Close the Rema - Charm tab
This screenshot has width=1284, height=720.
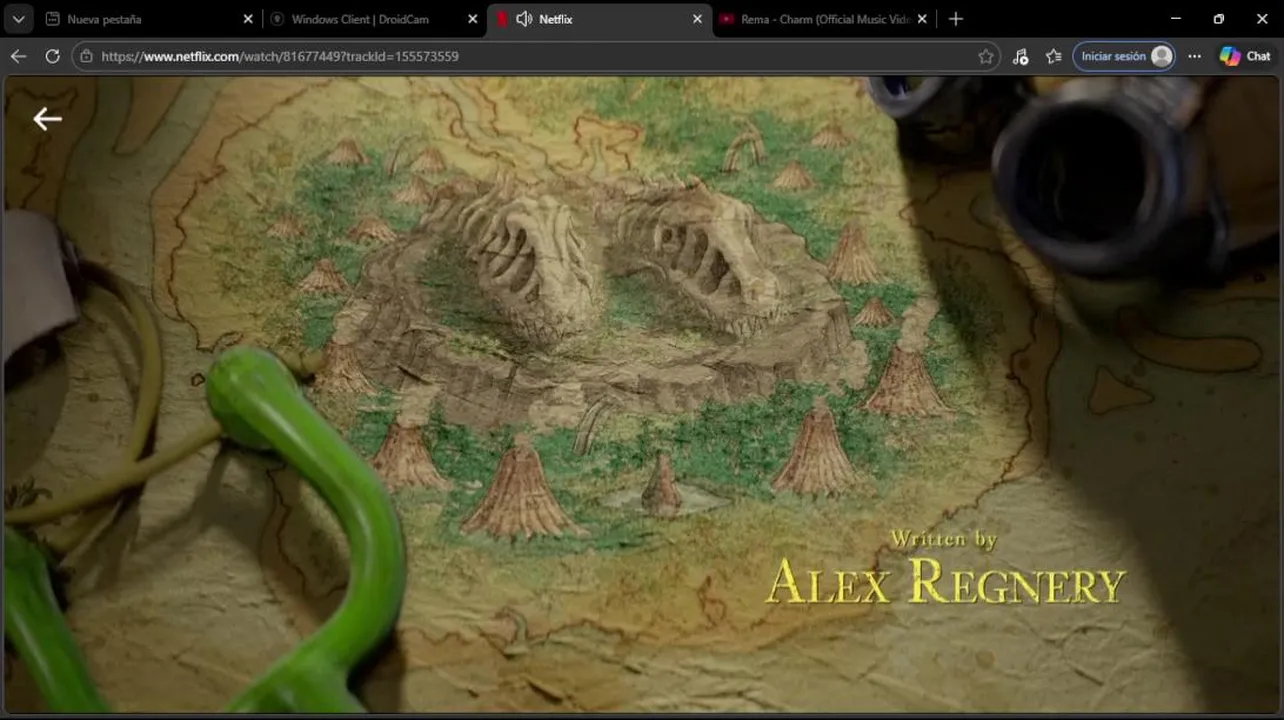click(x=922, y=19)
